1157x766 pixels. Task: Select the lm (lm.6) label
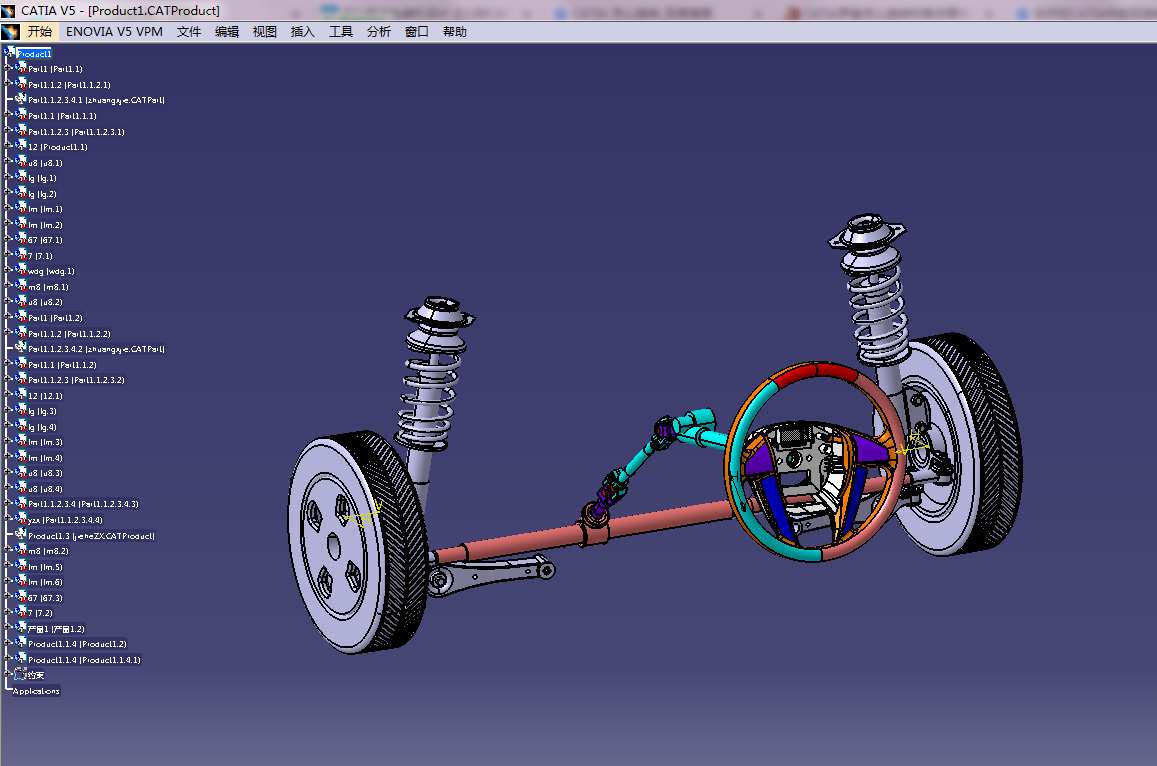coord(45,582)
